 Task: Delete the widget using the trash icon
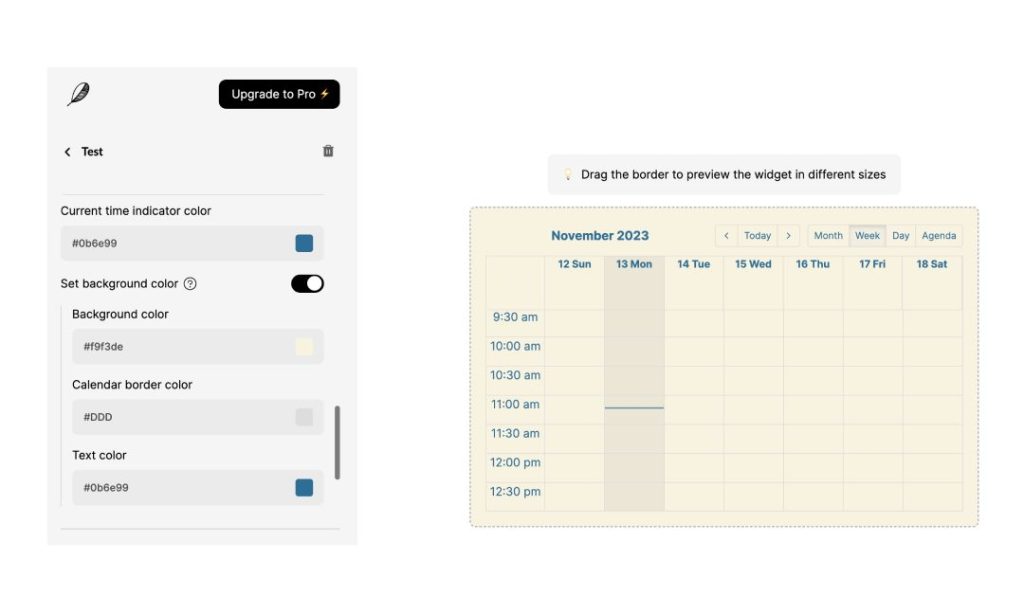coord(327,150)
